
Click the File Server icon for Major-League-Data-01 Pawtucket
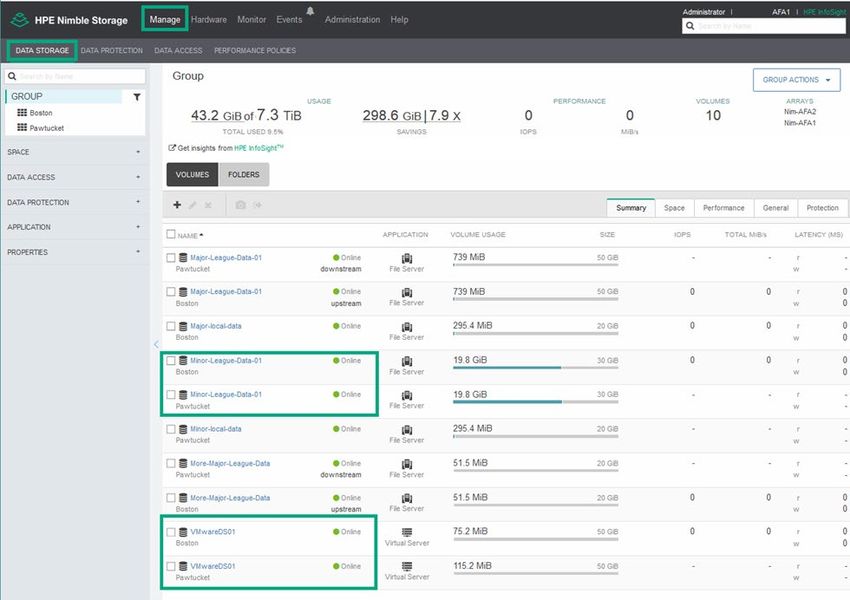(407, 259)
